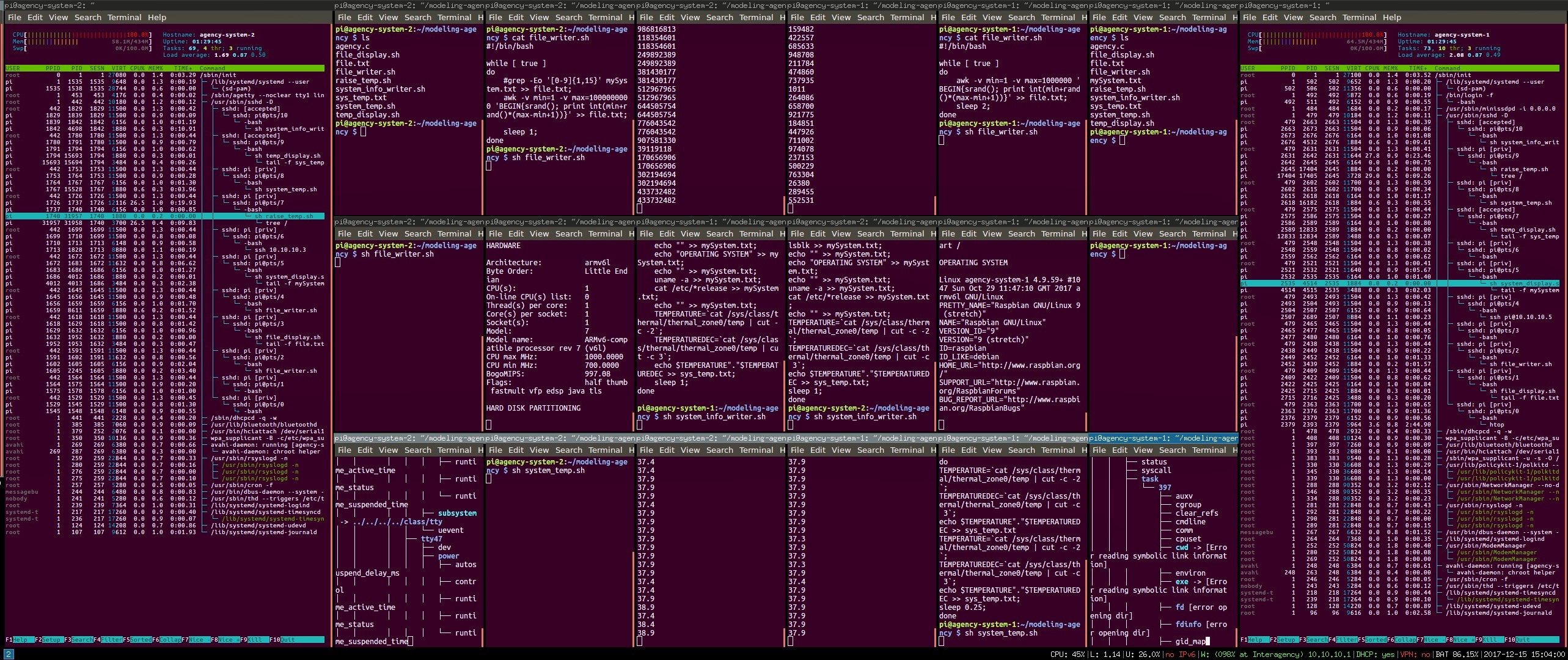1568x660 pixels.
Task: Open Help menu in agency-system-2 htop window
Action: coord(157,18)
